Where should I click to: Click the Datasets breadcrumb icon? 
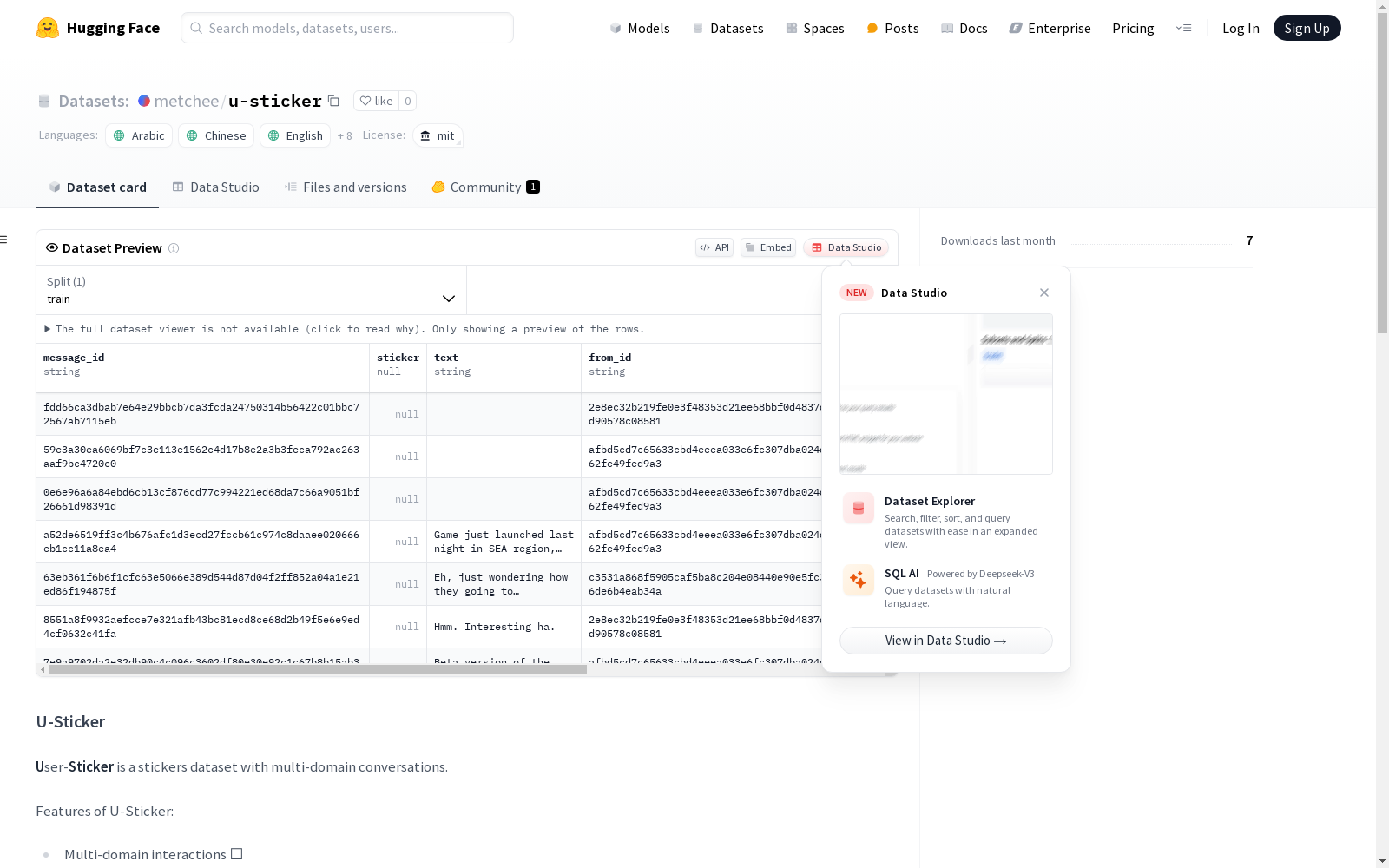pyautogui.click(x=44, y=101)
